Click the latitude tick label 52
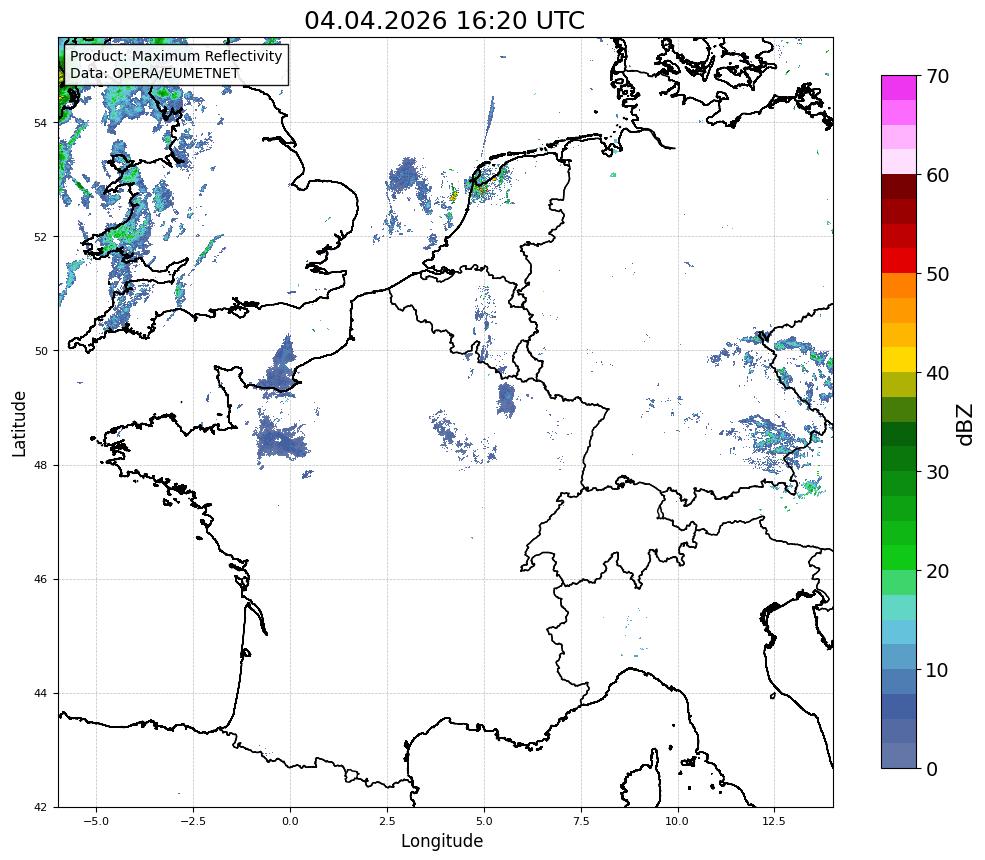 (40, 237)
